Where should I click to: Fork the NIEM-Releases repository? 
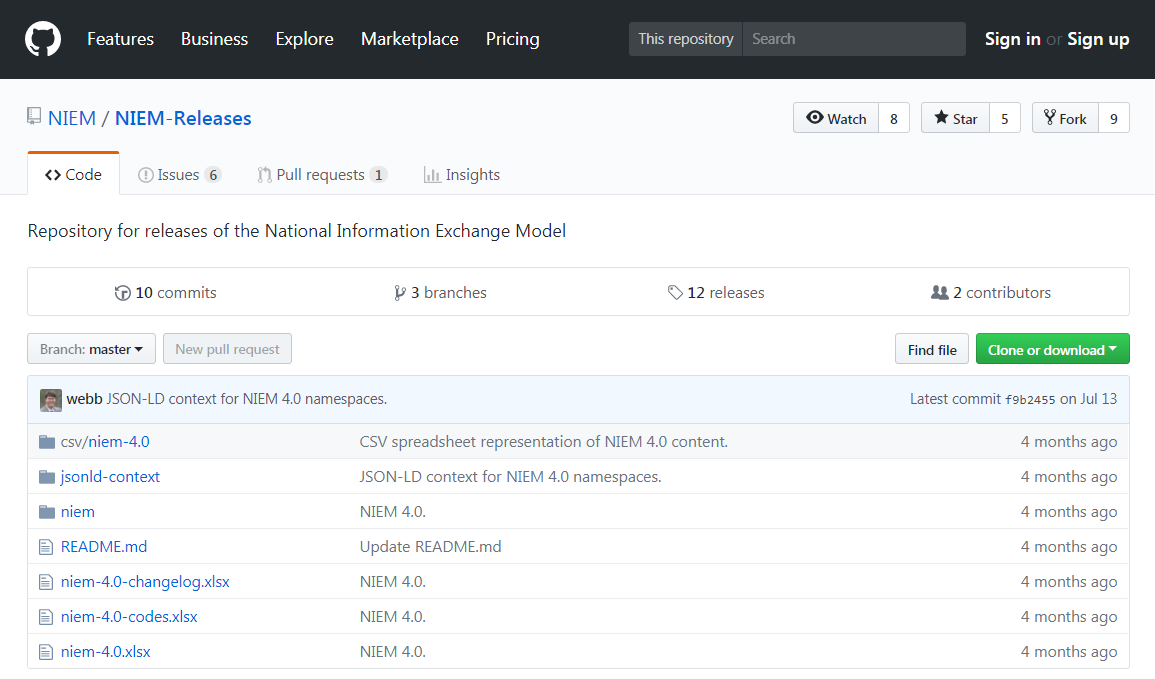pyautogui.click(x=1065, y=118)
